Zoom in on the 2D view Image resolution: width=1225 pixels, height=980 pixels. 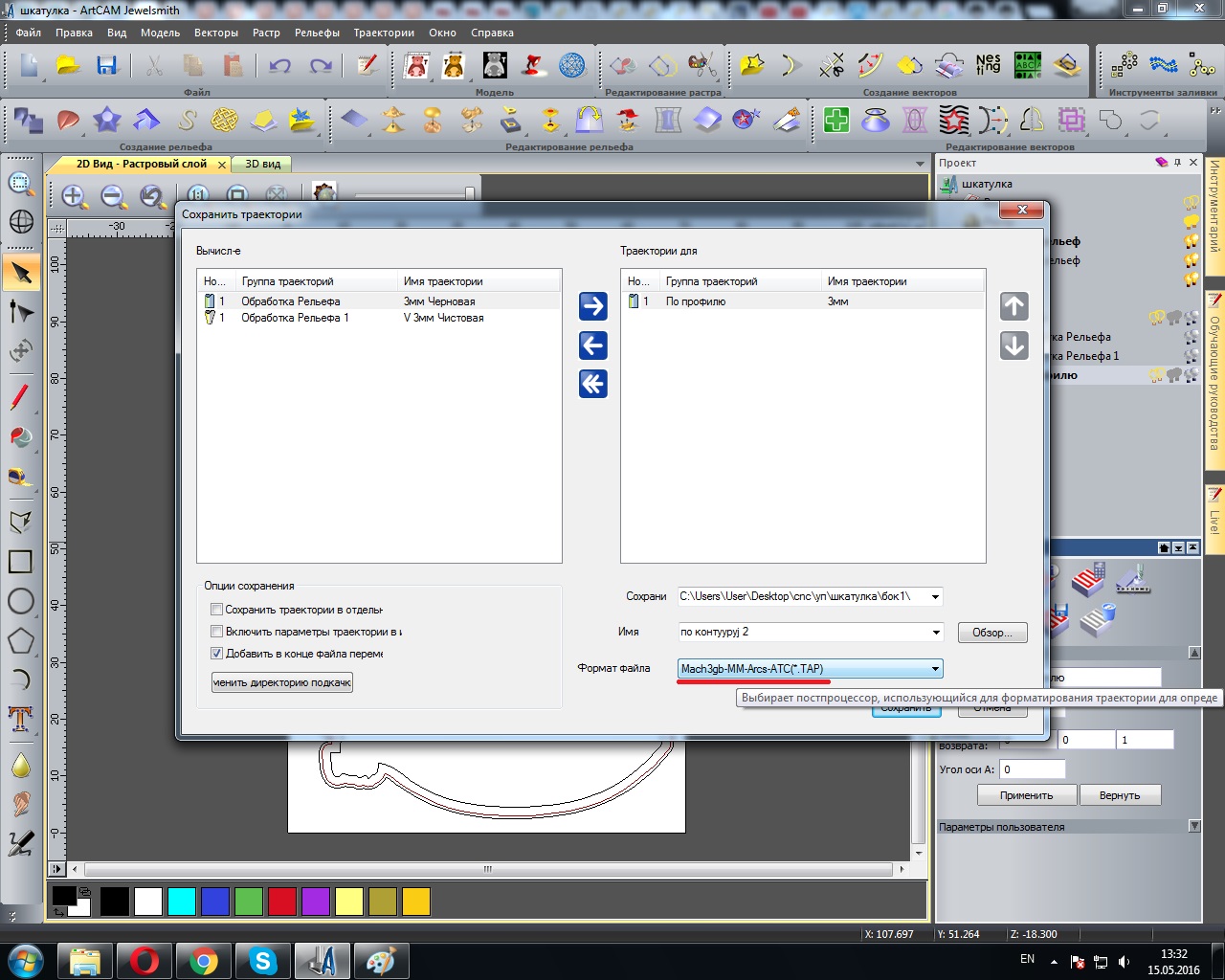[74, 196]
